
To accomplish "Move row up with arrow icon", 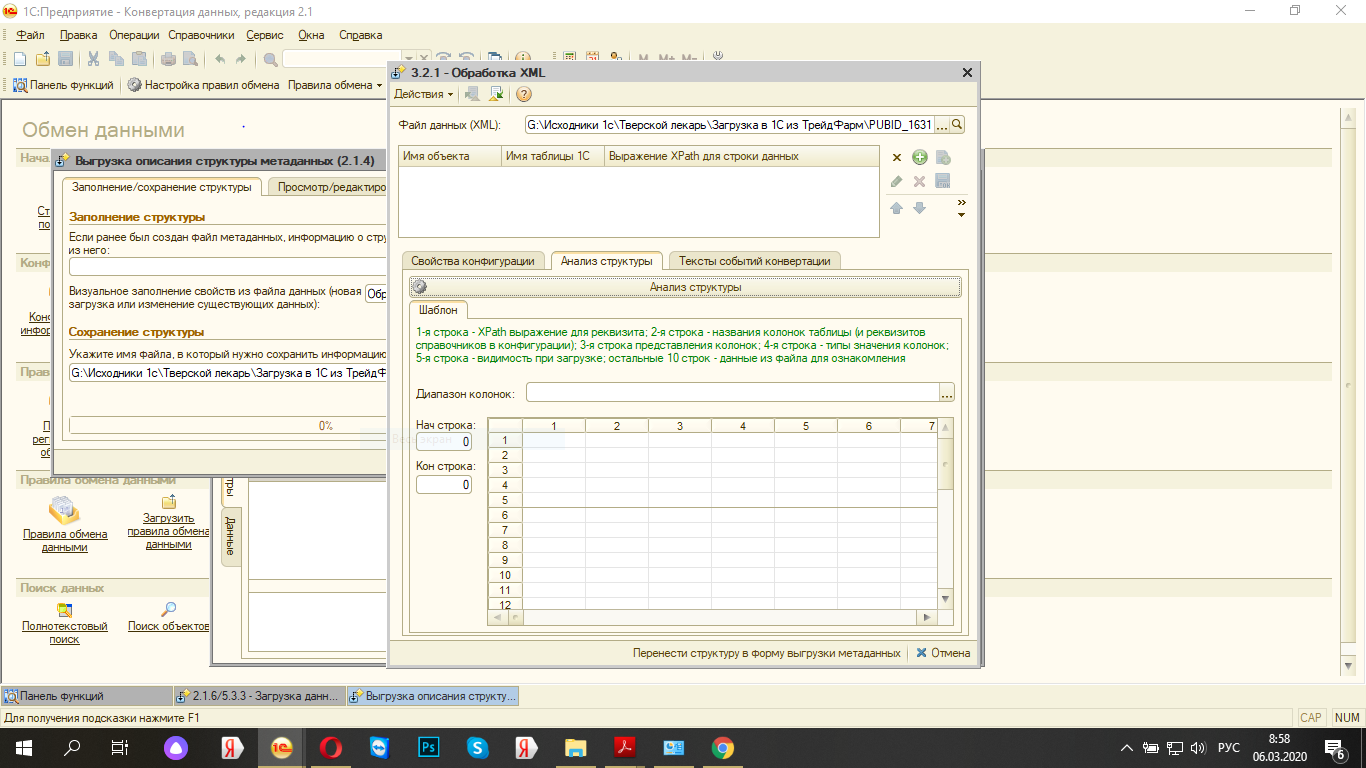I will (x=897, y=208).
